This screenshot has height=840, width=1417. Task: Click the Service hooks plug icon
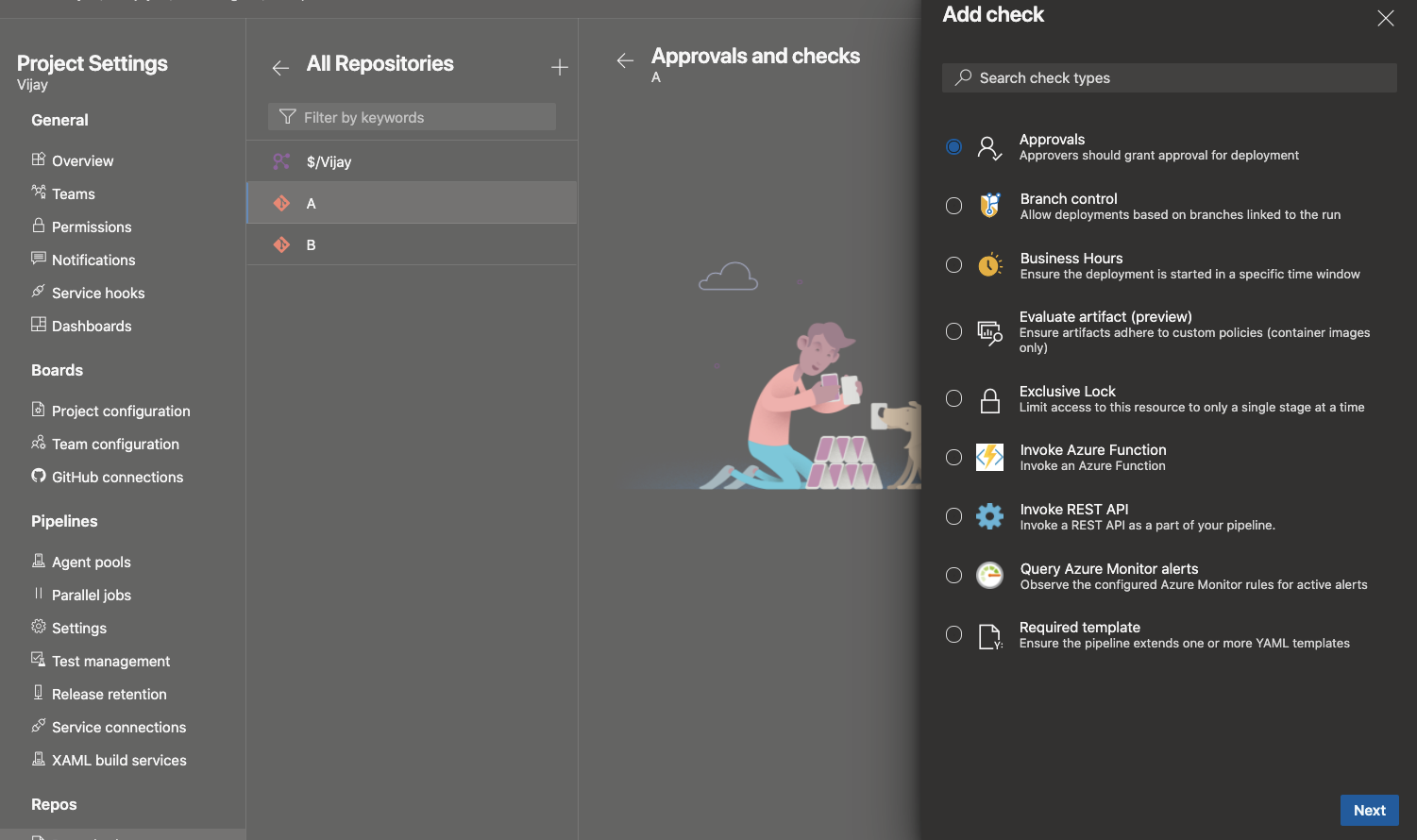[39, 291]
